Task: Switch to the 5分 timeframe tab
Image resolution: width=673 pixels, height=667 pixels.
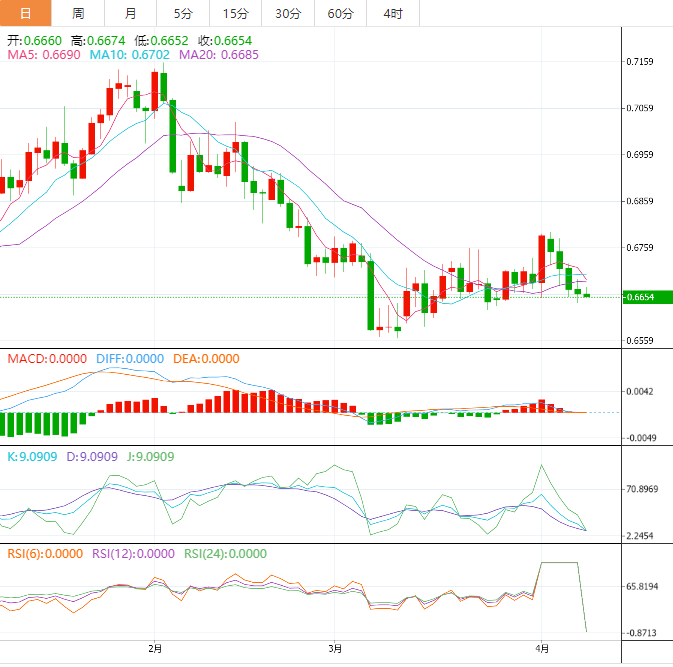Action: 183,13
